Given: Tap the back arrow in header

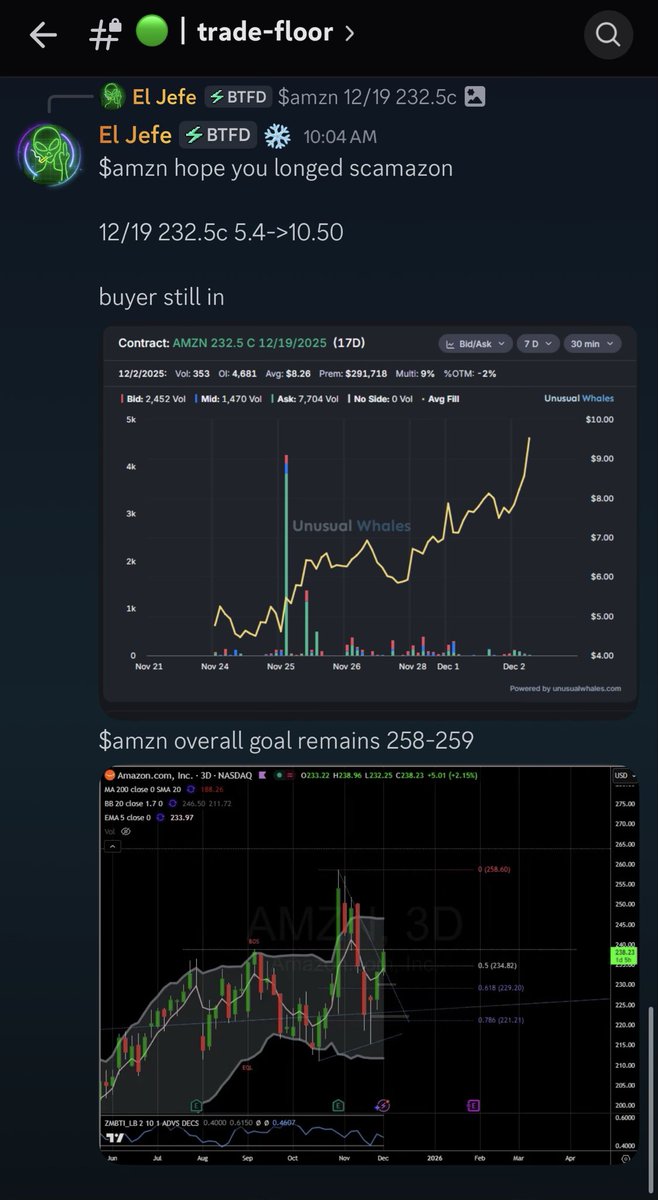Looking at the screenshot, I should [43, 35].
